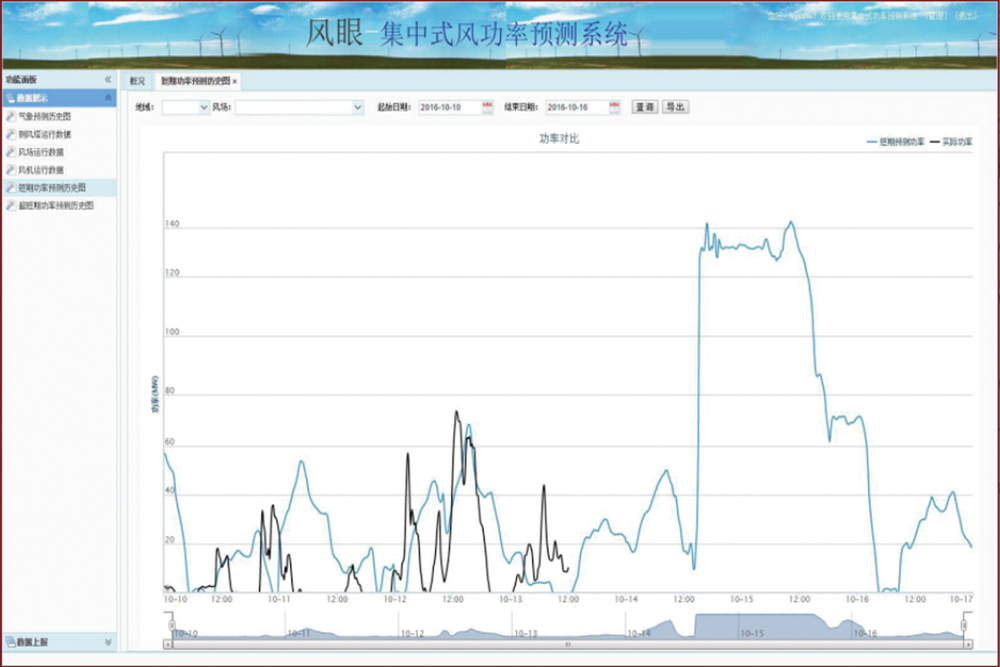Click the 10-12 label in the range overview
Screen dimensions: 1000x667
click(x=412, y=633)
